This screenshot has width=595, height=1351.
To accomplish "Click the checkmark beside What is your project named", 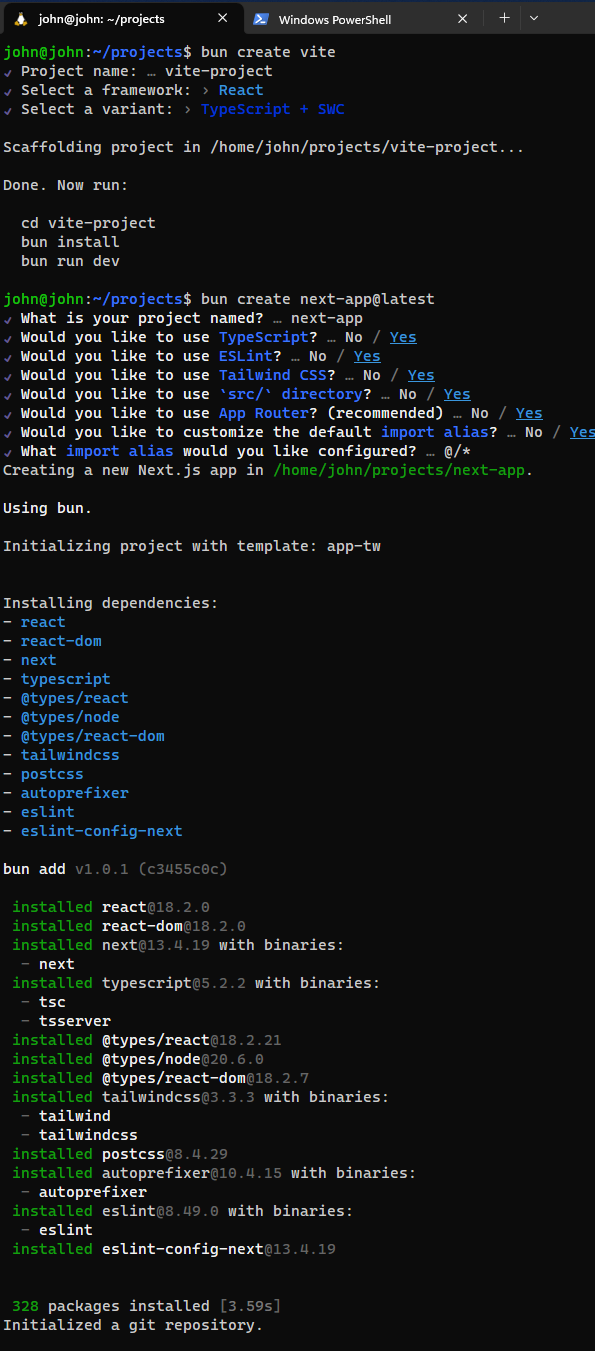I will [10, 318].
